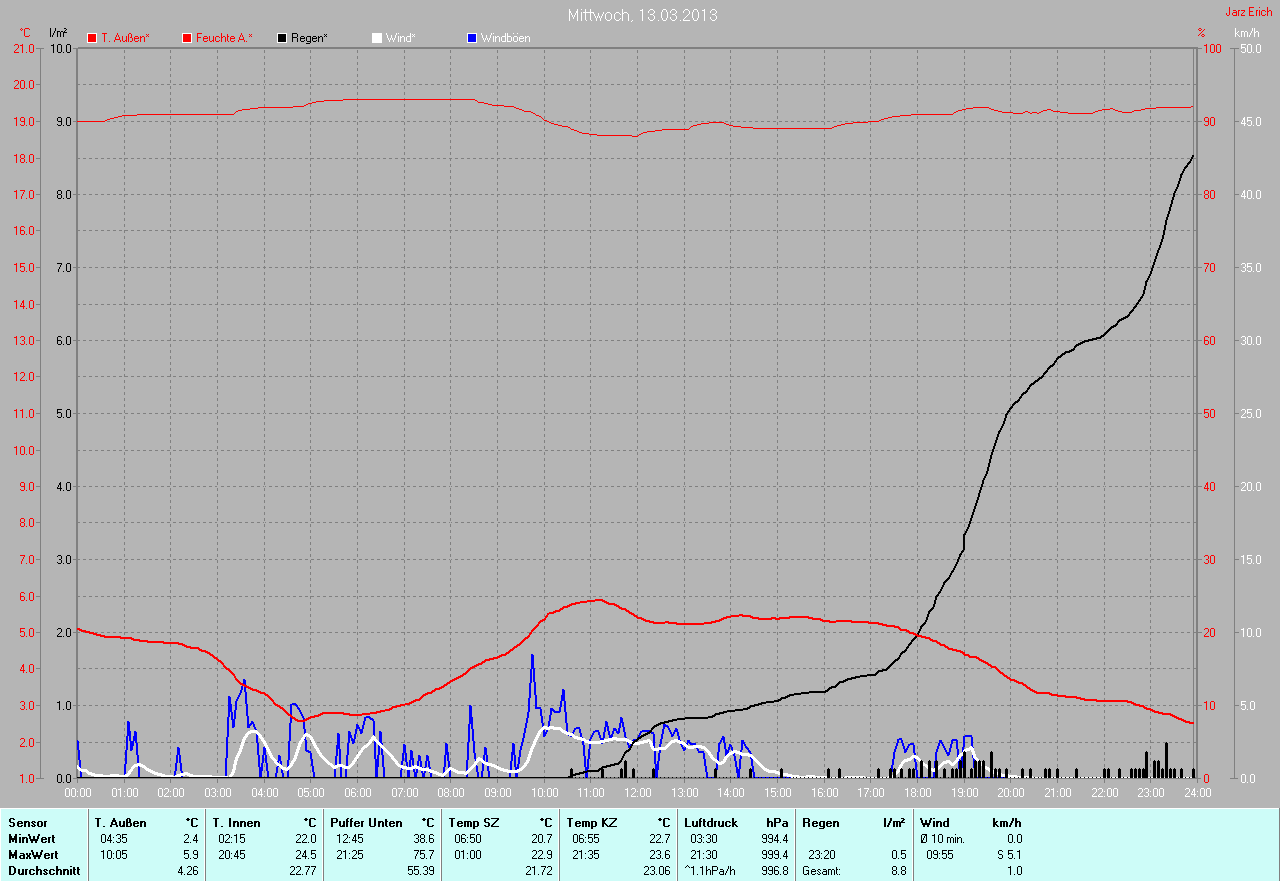Select the Temp KZ column header
Viewport: 1280px width, 881px height.
point(592,823)
